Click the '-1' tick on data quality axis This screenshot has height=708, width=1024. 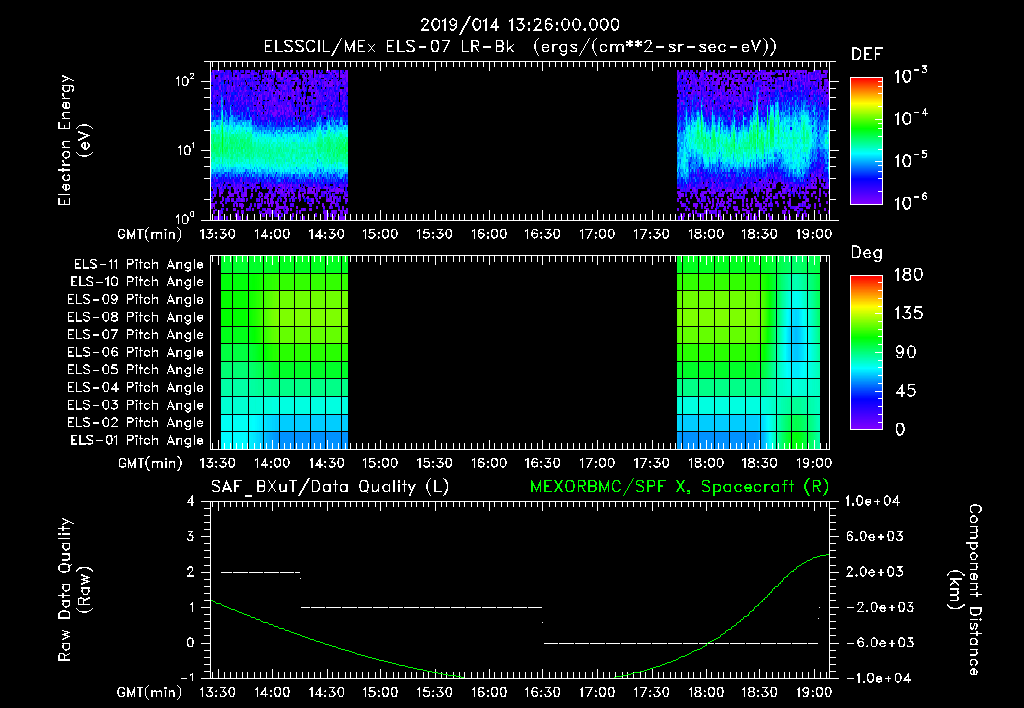point(187,677)
